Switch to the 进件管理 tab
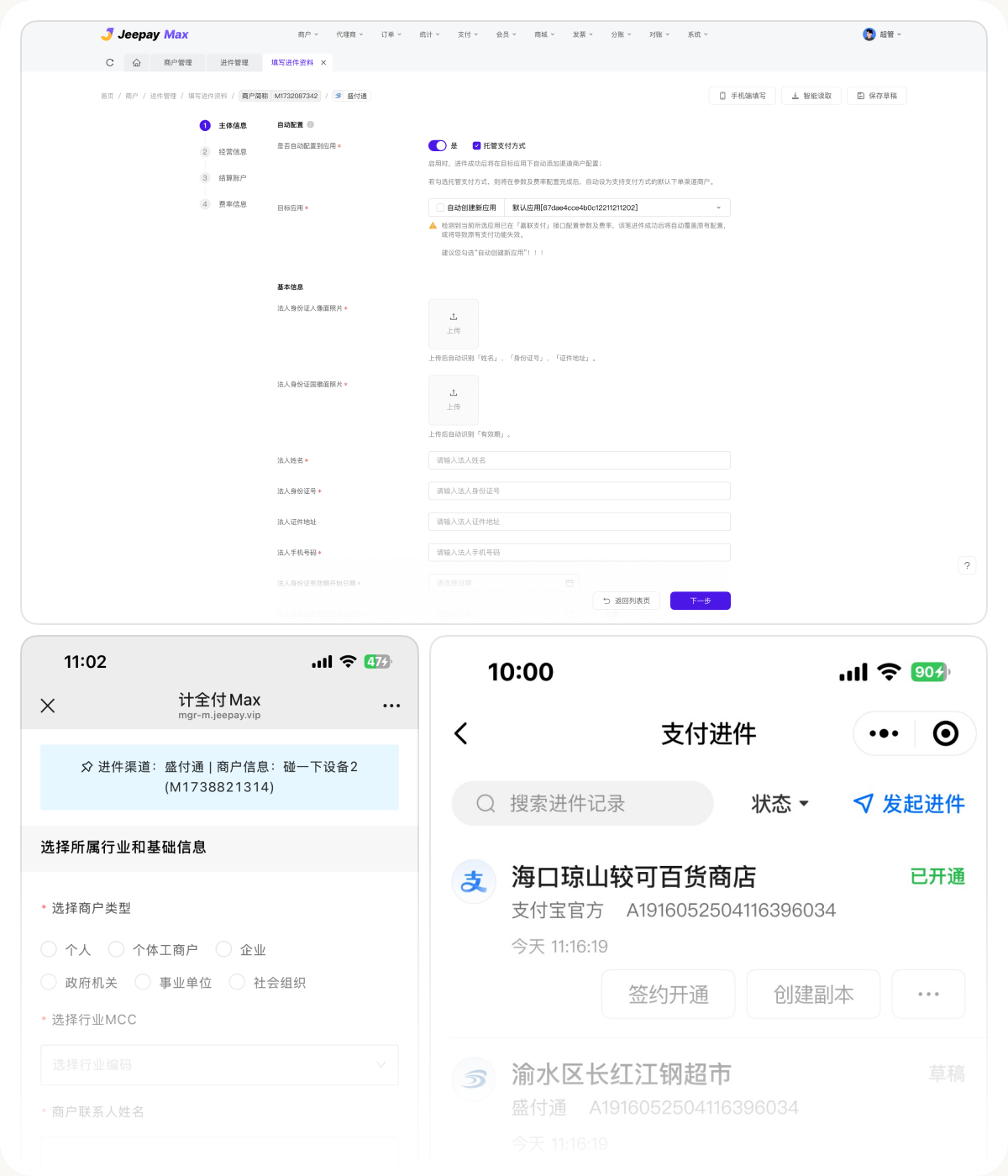Viewport: 1008px width, 1176px height. pyautogui.click(x=234, y=62)
